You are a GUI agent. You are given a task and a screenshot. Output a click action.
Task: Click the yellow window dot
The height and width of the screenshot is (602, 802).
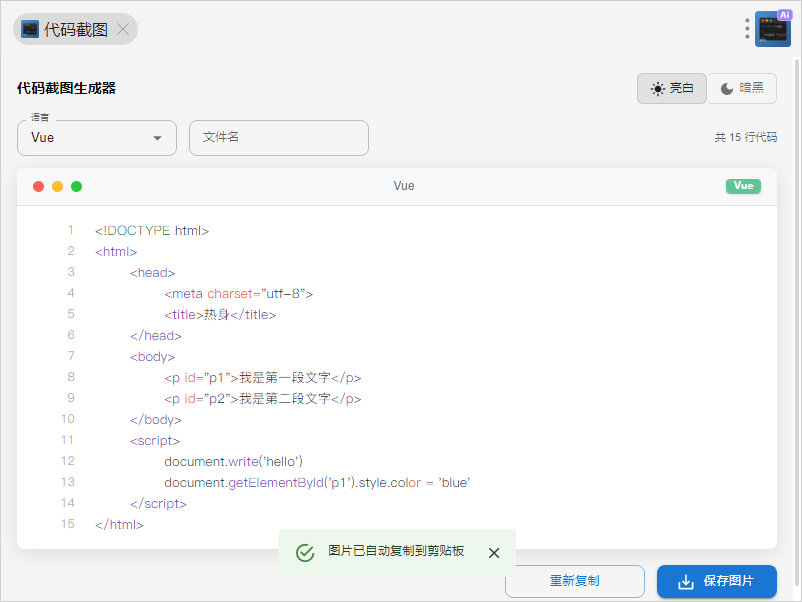coord(57,186)
